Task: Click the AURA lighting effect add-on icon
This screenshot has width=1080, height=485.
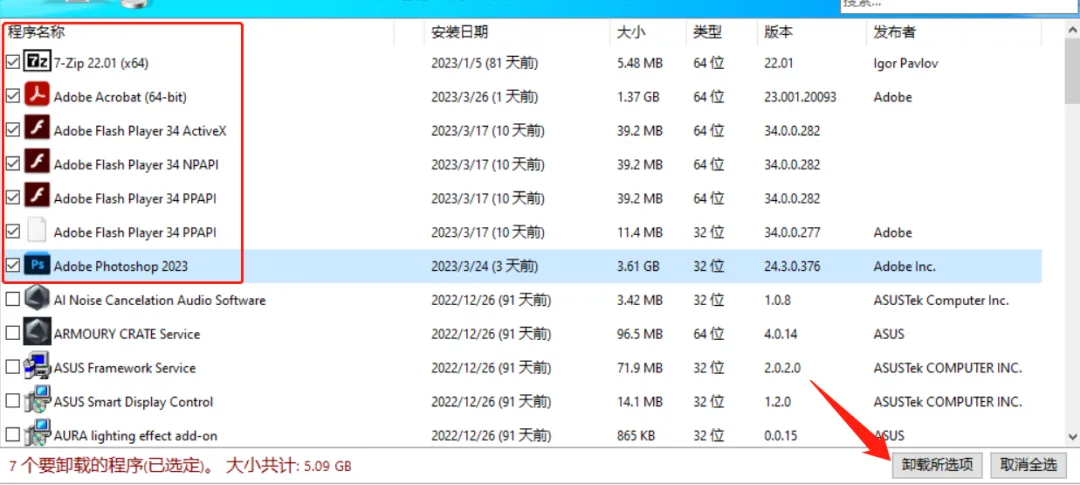Action: tap(37, 435)
